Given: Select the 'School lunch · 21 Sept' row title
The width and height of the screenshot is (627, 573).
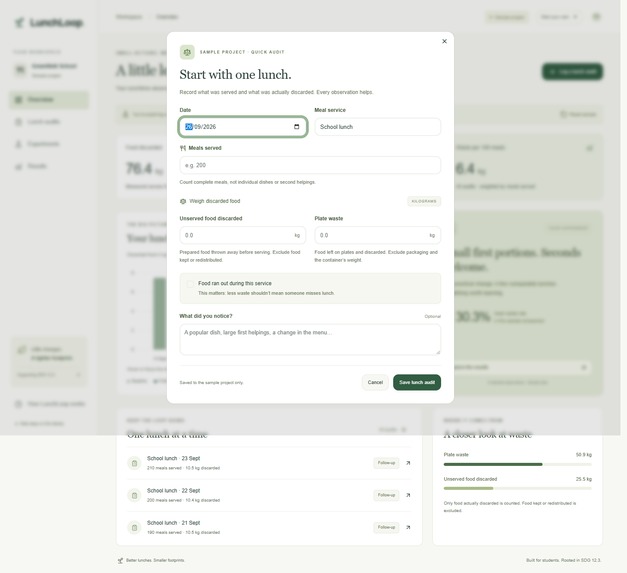Looking at the screenshot, I should coord(174,523).
